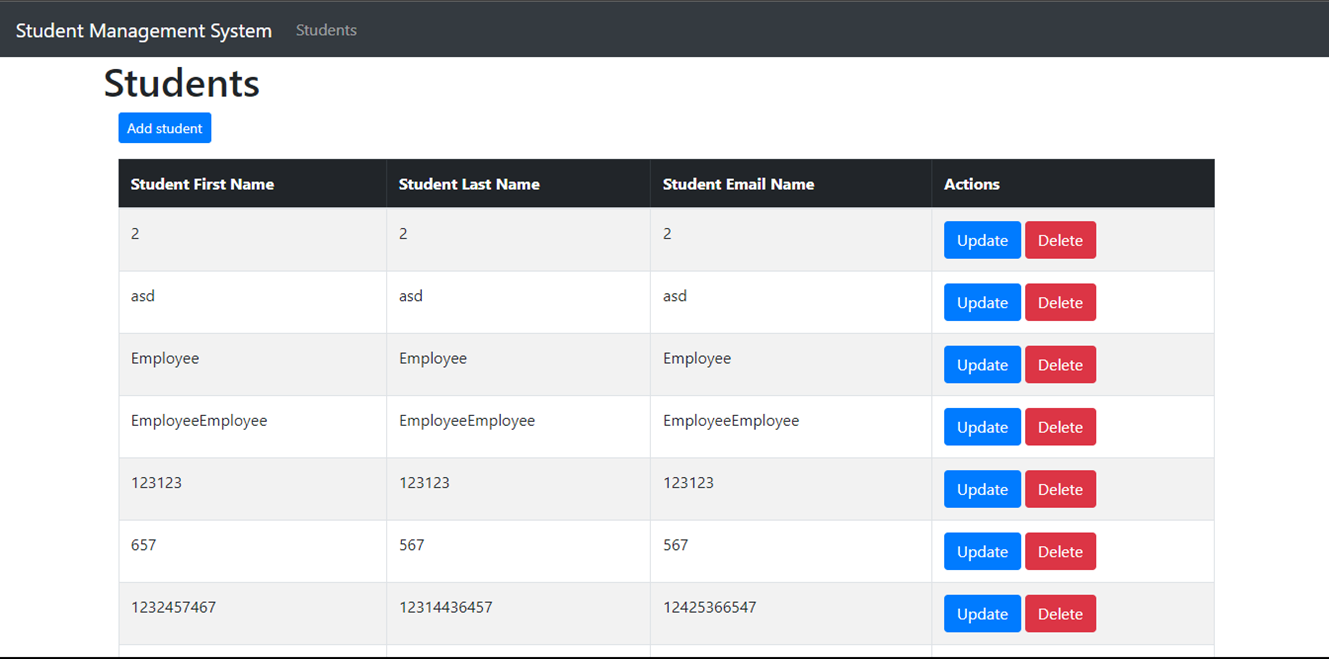This screenshot has height=659, width=1329.
Task: Update the student with first name Employee
Action: (982, 365)
